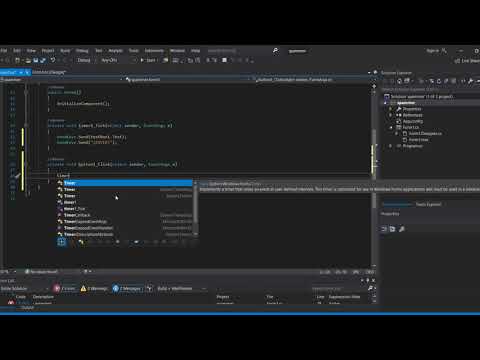Toggle the Messages filter in Error List
Viewport: 480px width, 360px height.
tap(127, 289)
